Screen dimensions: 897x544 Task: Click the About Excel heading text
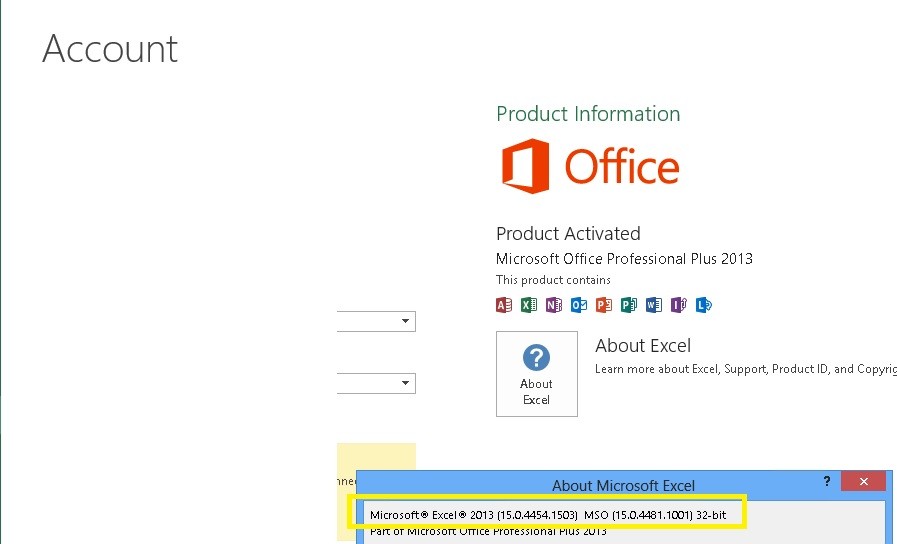click(x=643, y=346)
